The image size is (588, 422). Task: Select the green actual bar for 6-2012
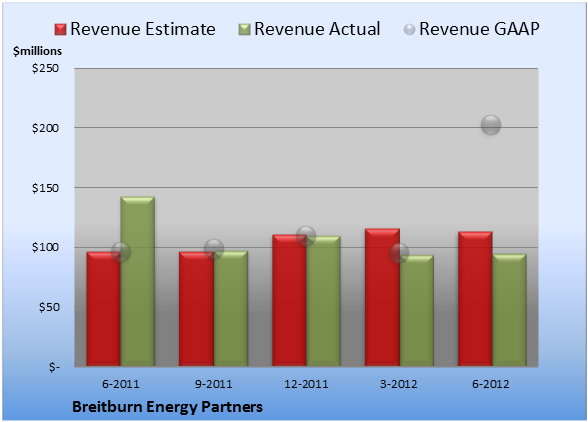(509, 310)
